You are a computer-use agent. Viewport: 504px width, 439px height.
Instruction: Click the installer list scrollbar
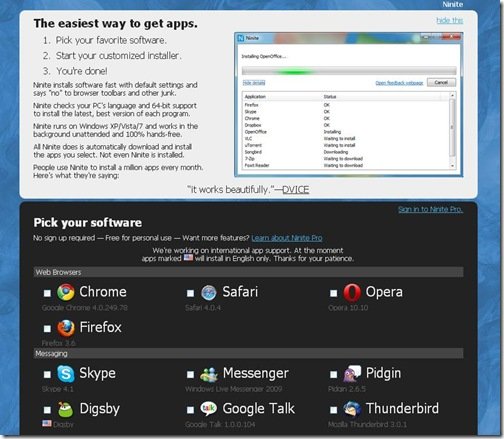click(x=452, y=130)
